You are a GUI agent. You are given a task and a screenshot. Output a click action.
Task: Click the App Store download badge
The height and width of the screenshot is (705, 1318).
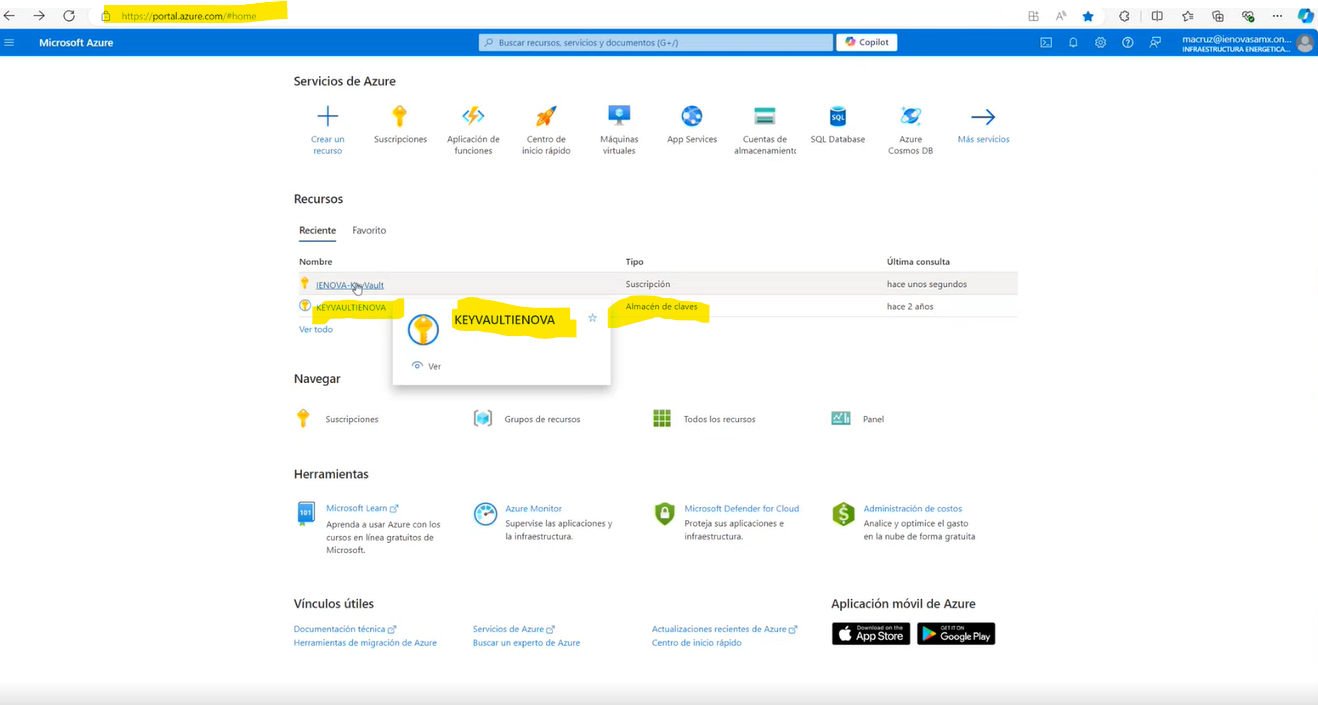coord(871,634)
